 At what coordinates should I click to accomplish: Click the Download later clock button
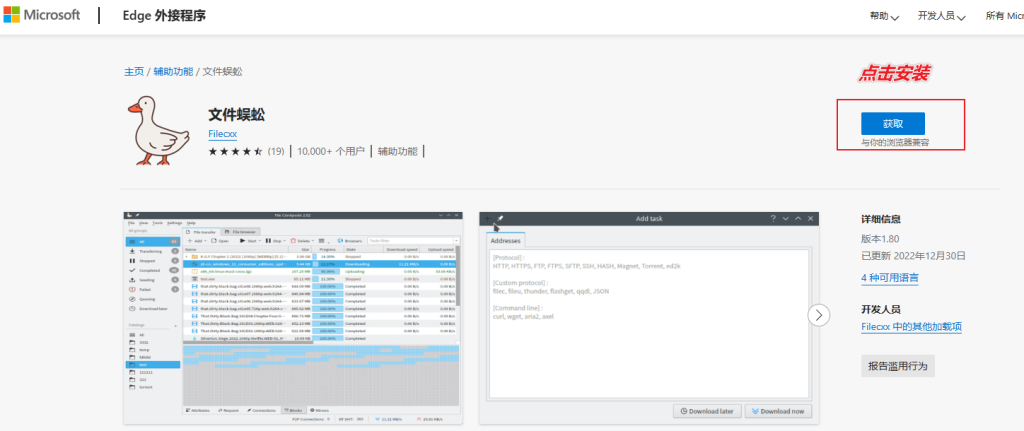(707, 411)
